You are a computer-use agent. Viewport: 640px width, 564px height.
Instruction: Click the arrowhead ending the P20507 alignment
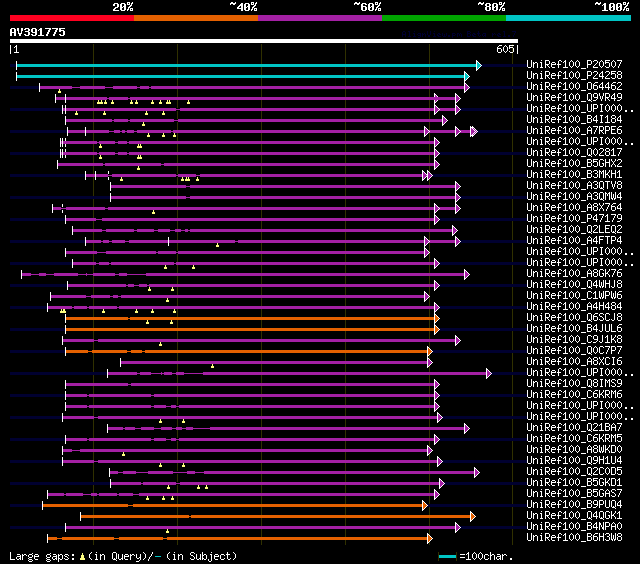479,65
